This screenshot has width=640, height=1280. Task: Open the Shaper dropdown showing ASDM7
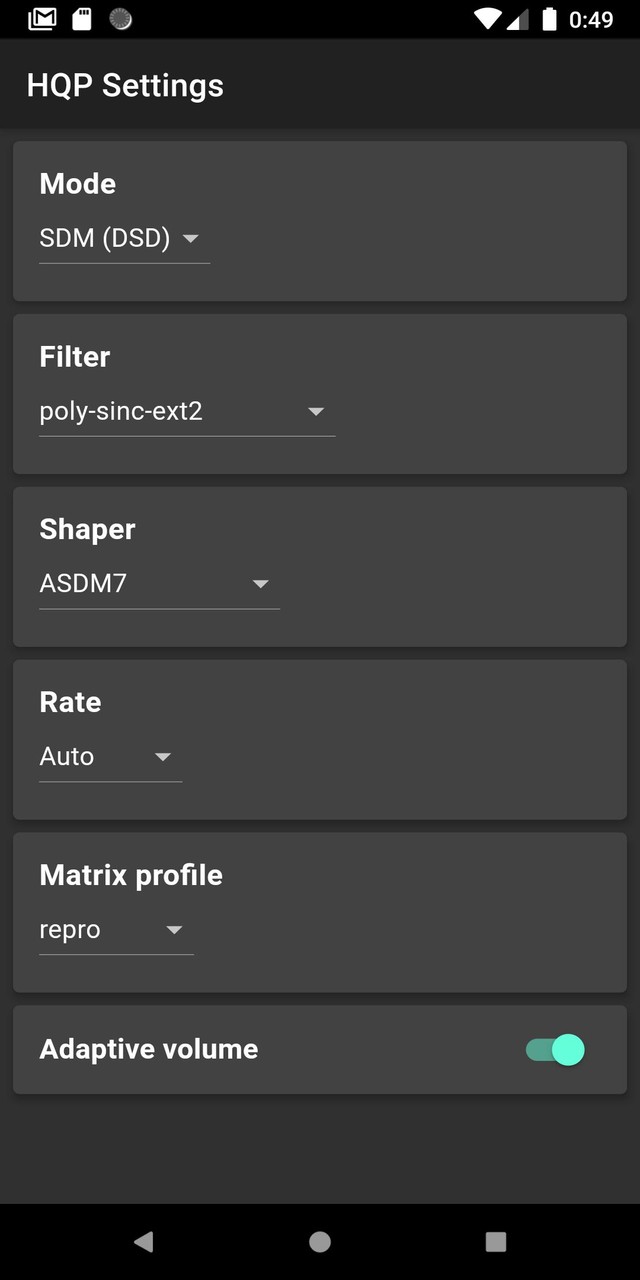tap(158, 584)
